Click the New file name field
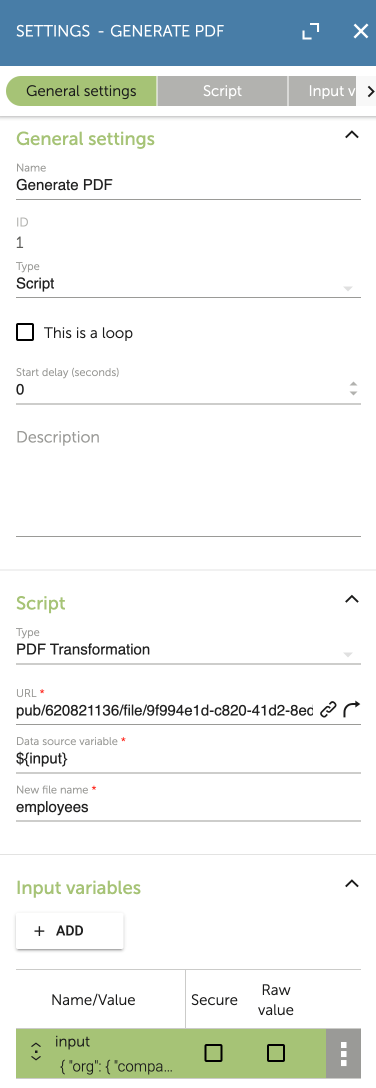The image size is (376, 1088). tap(188, 808)
